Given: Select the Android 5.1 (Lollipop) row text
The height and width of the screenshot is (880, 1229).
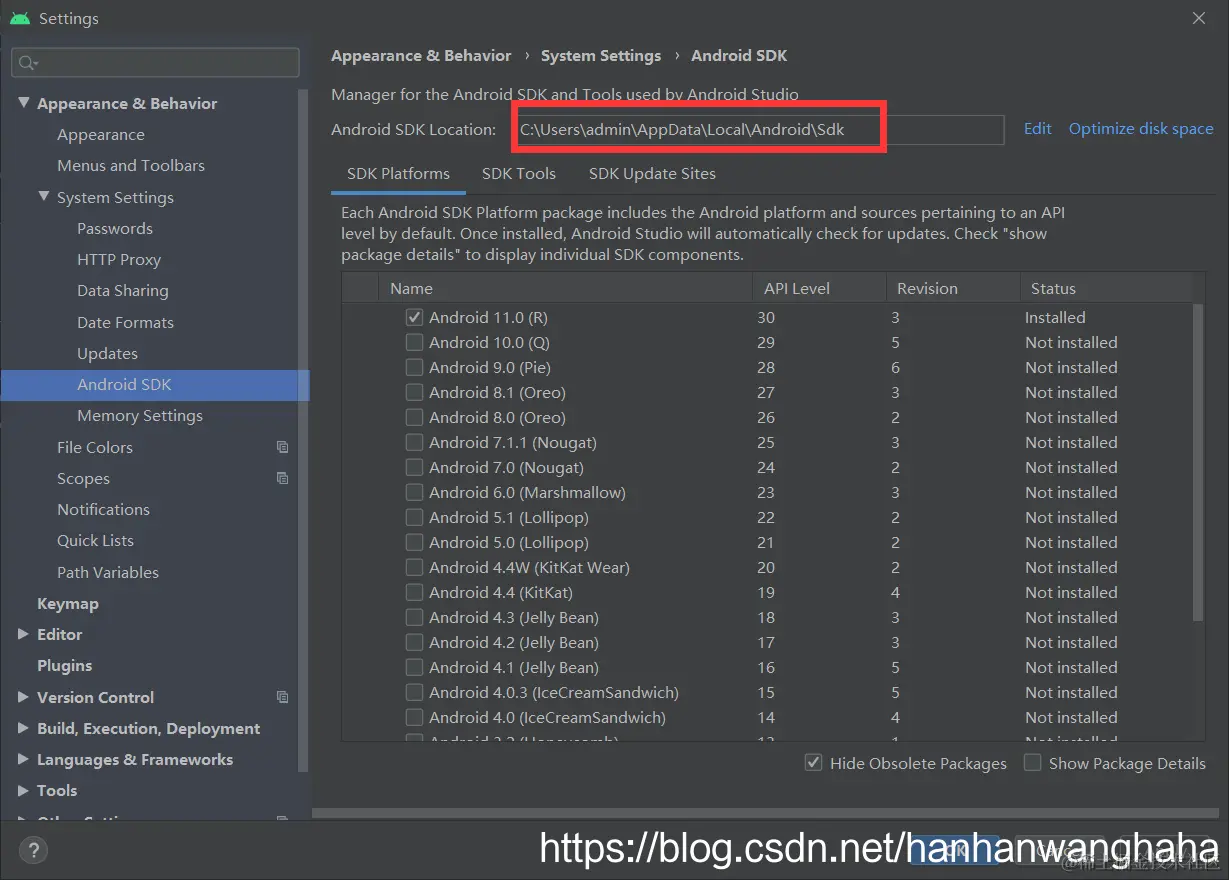Looking at the screenshot, I should [x=509, y=517].
